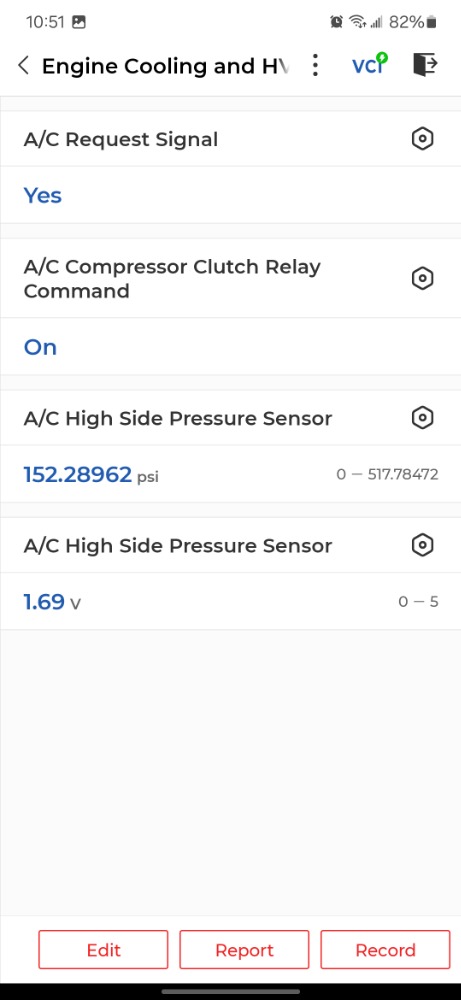Tap the picture notification icon in status bar

pyautogui.click(x=79, y=22)
